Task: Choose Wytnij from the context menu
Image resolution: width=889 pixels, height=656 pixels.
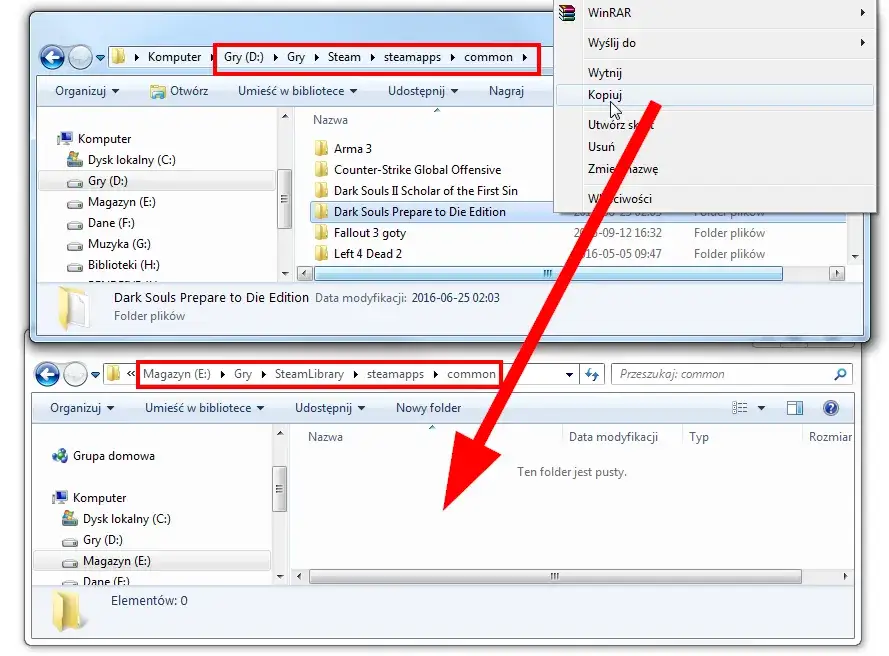Action: [x=605, y=73]
